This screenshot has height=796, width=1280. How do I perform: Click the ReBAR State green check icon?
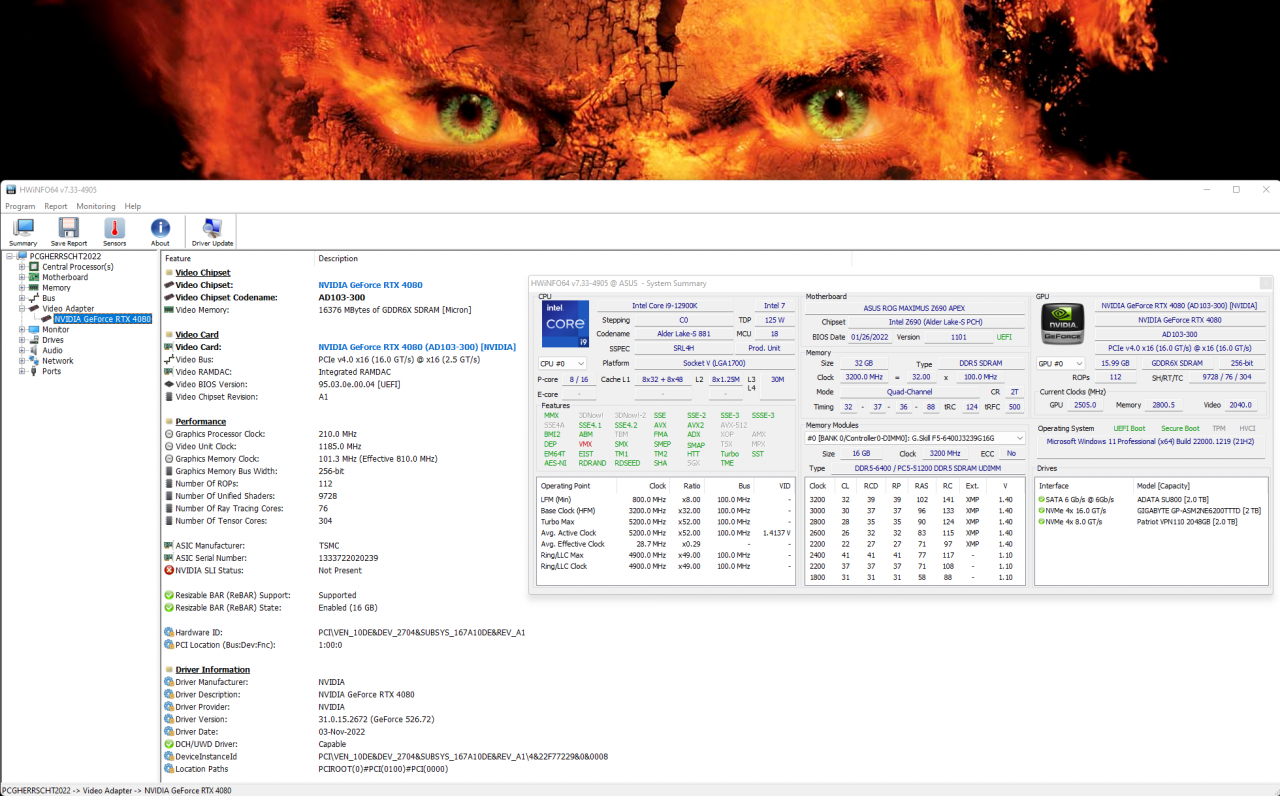click(x=169, y=608)
